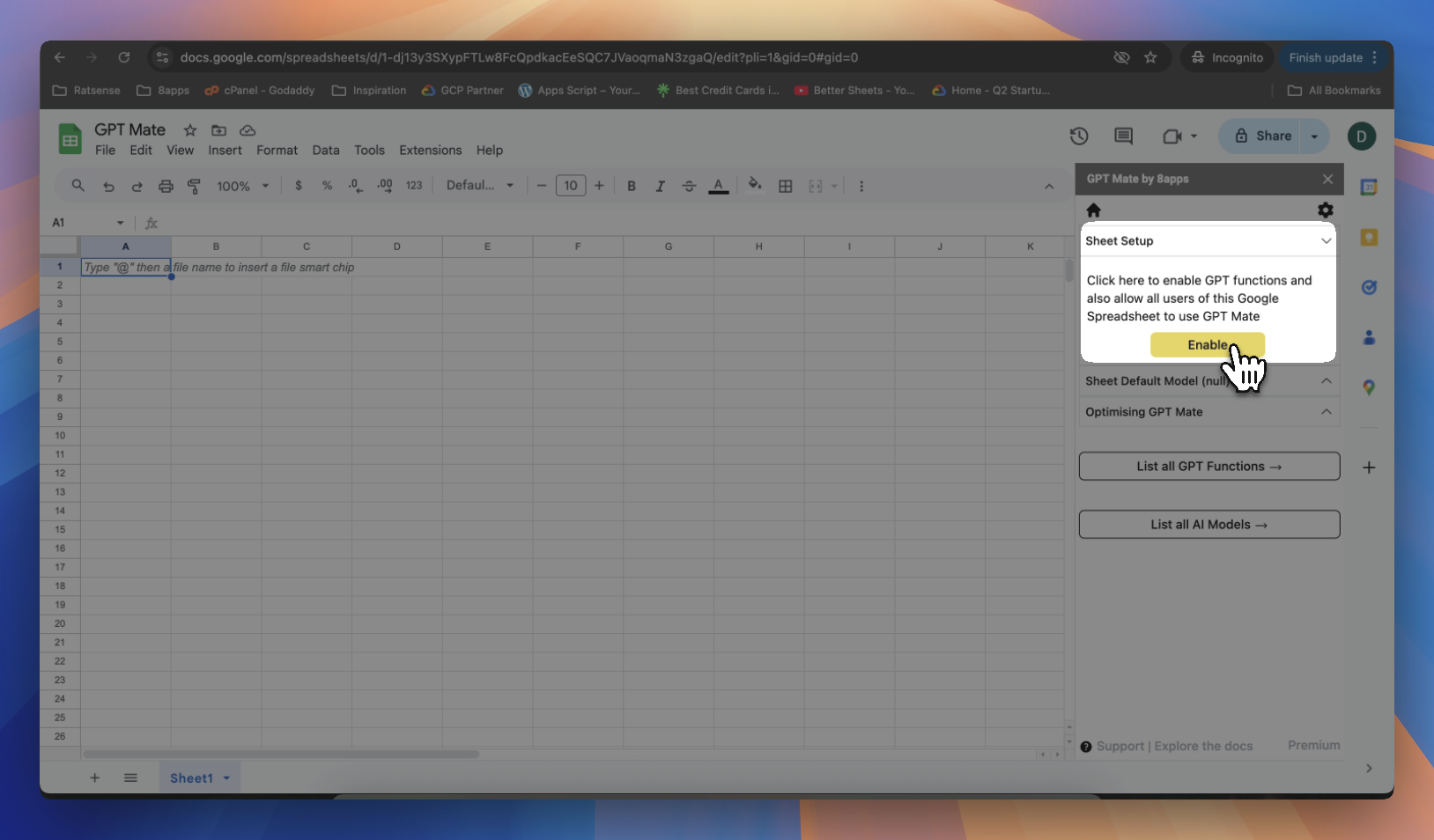
Task: Expand the Optimising GPT Mate section
Action: tap(1326, 412)
